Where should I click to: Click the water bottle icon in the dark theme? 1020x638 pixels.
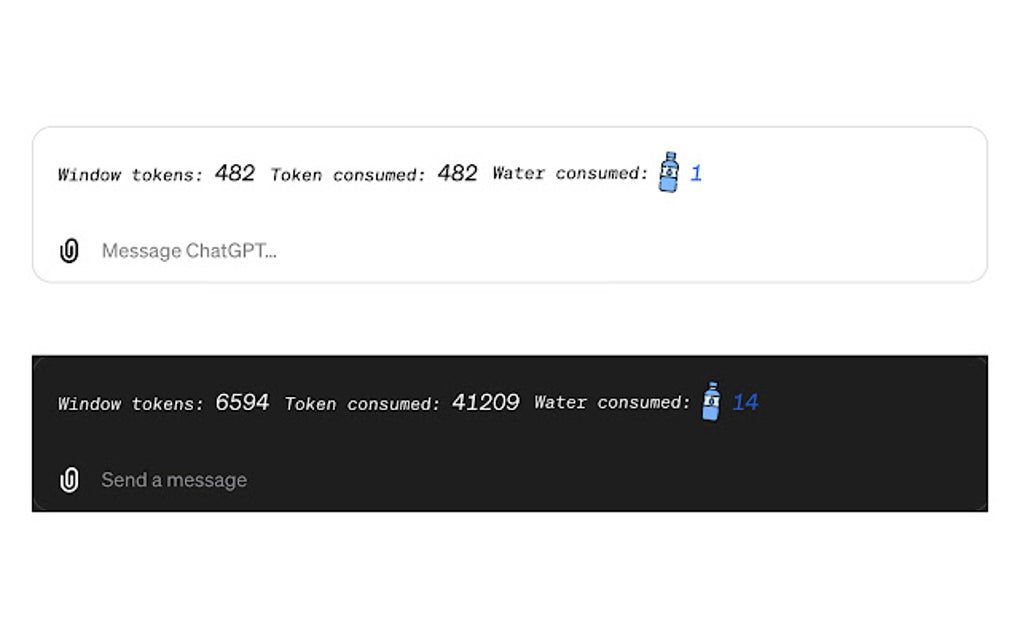pos(711,402)
